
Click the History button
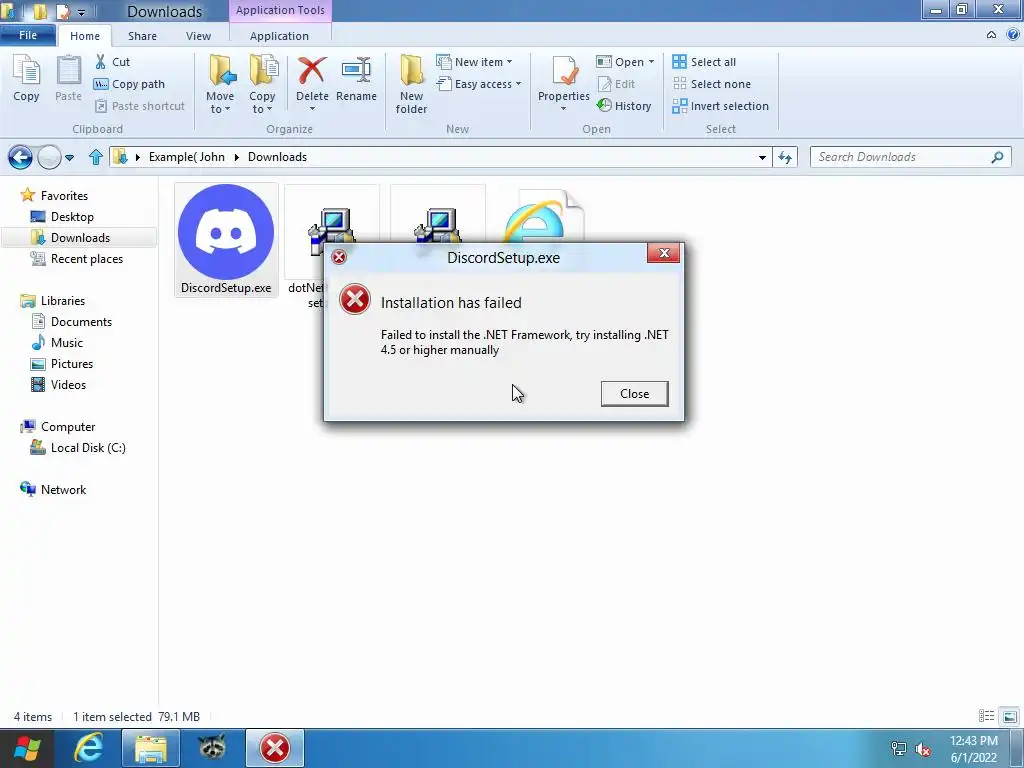coord(624,106)
